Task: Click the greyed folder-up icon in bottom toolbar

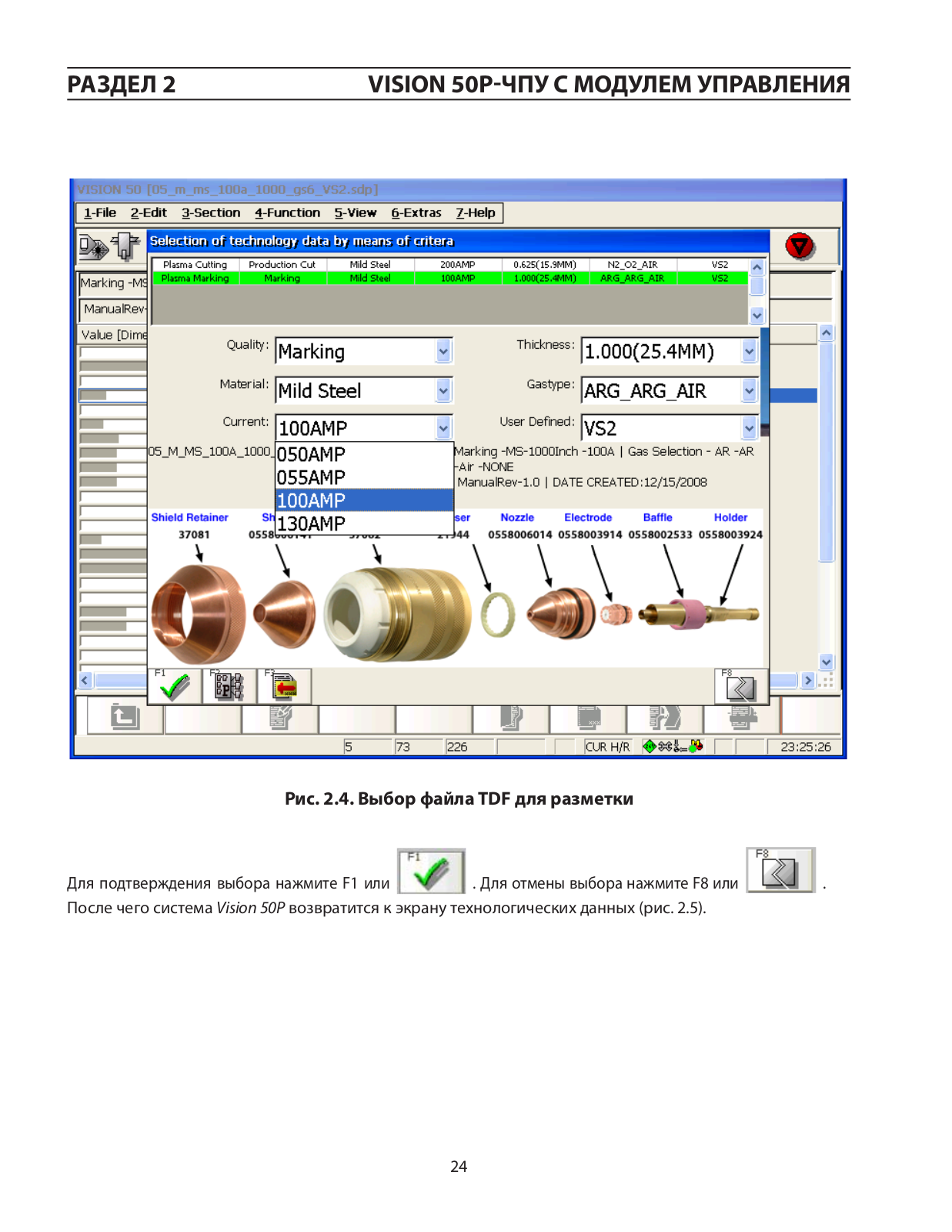Action: click(x=125, y=717)
